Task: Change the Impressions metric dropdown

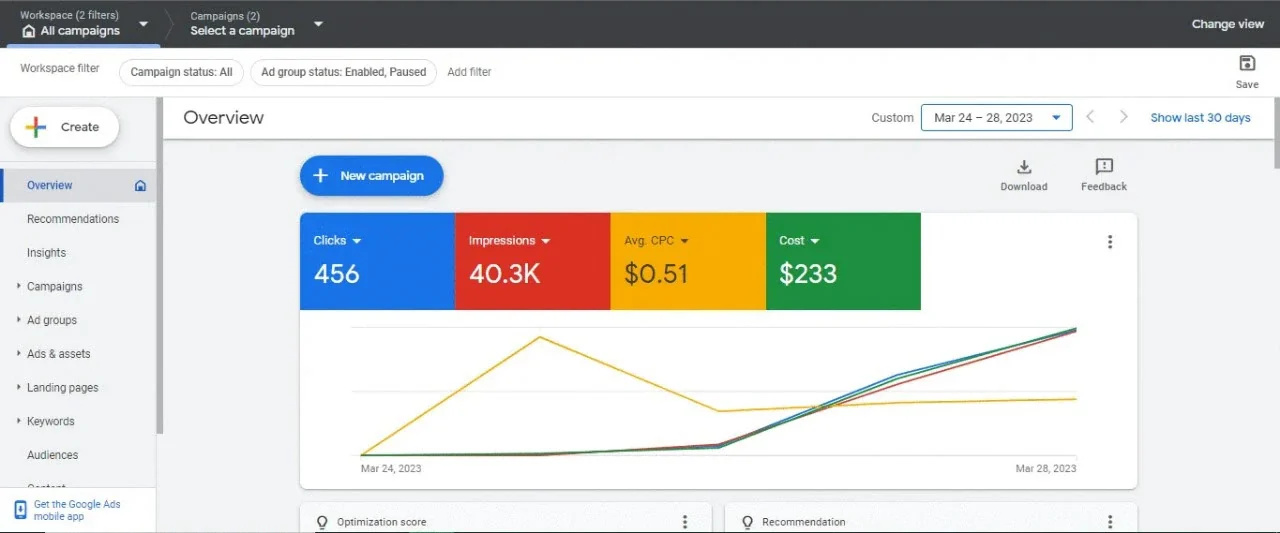Action: (x=545, y=241)
